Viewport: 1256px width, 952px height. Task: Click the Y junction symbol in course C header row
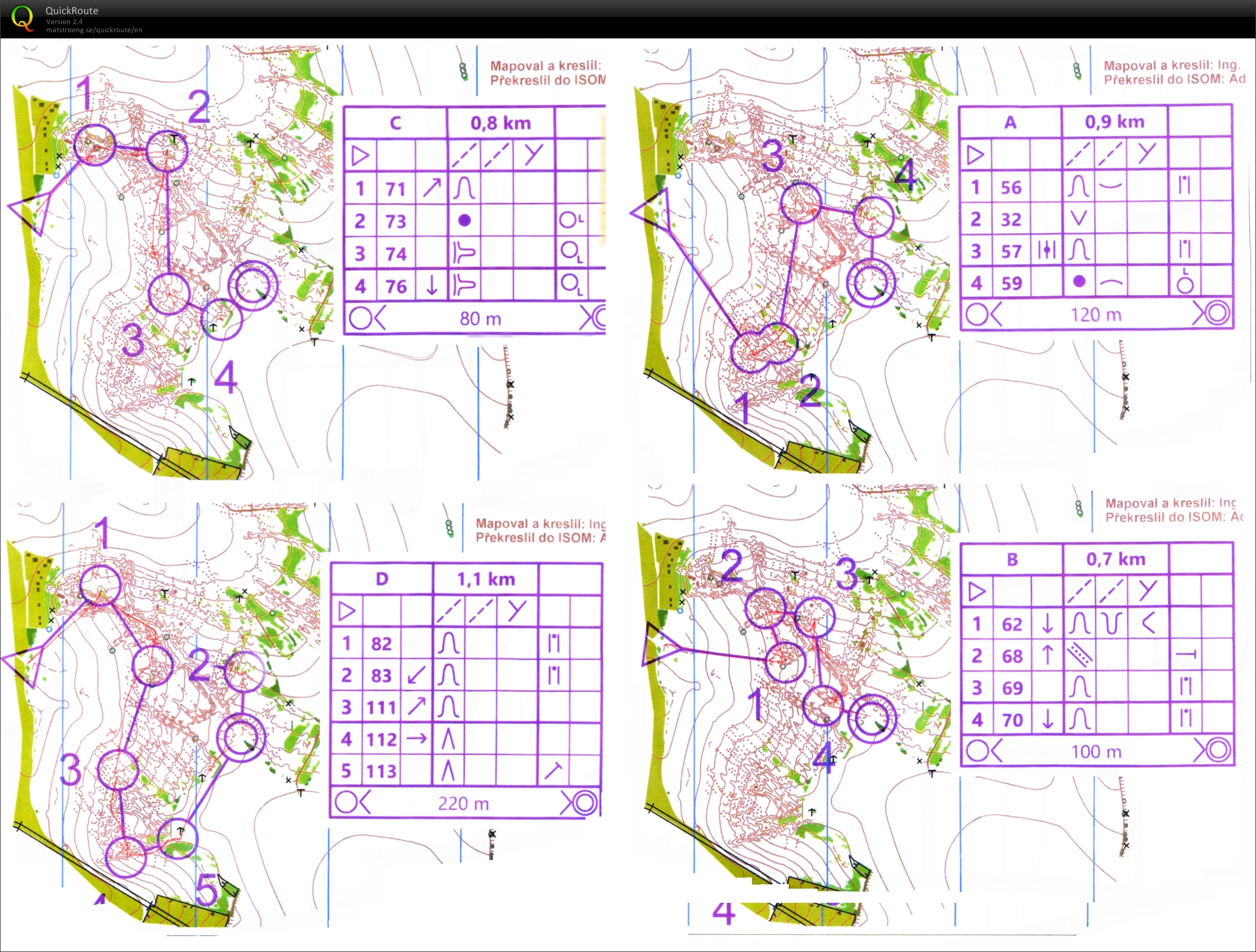coord(533,155)
